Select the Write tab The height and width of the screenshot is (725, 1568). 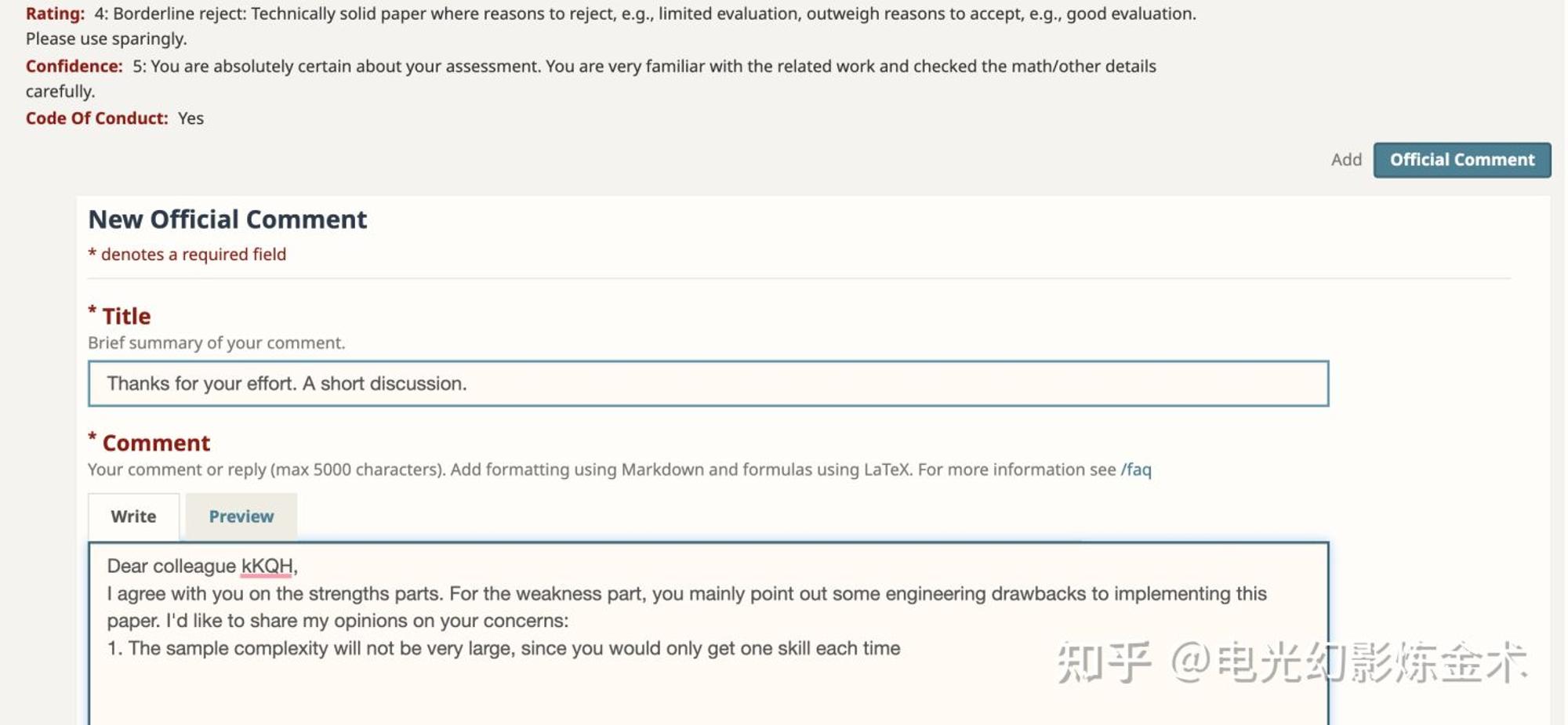tap(133, 517)
